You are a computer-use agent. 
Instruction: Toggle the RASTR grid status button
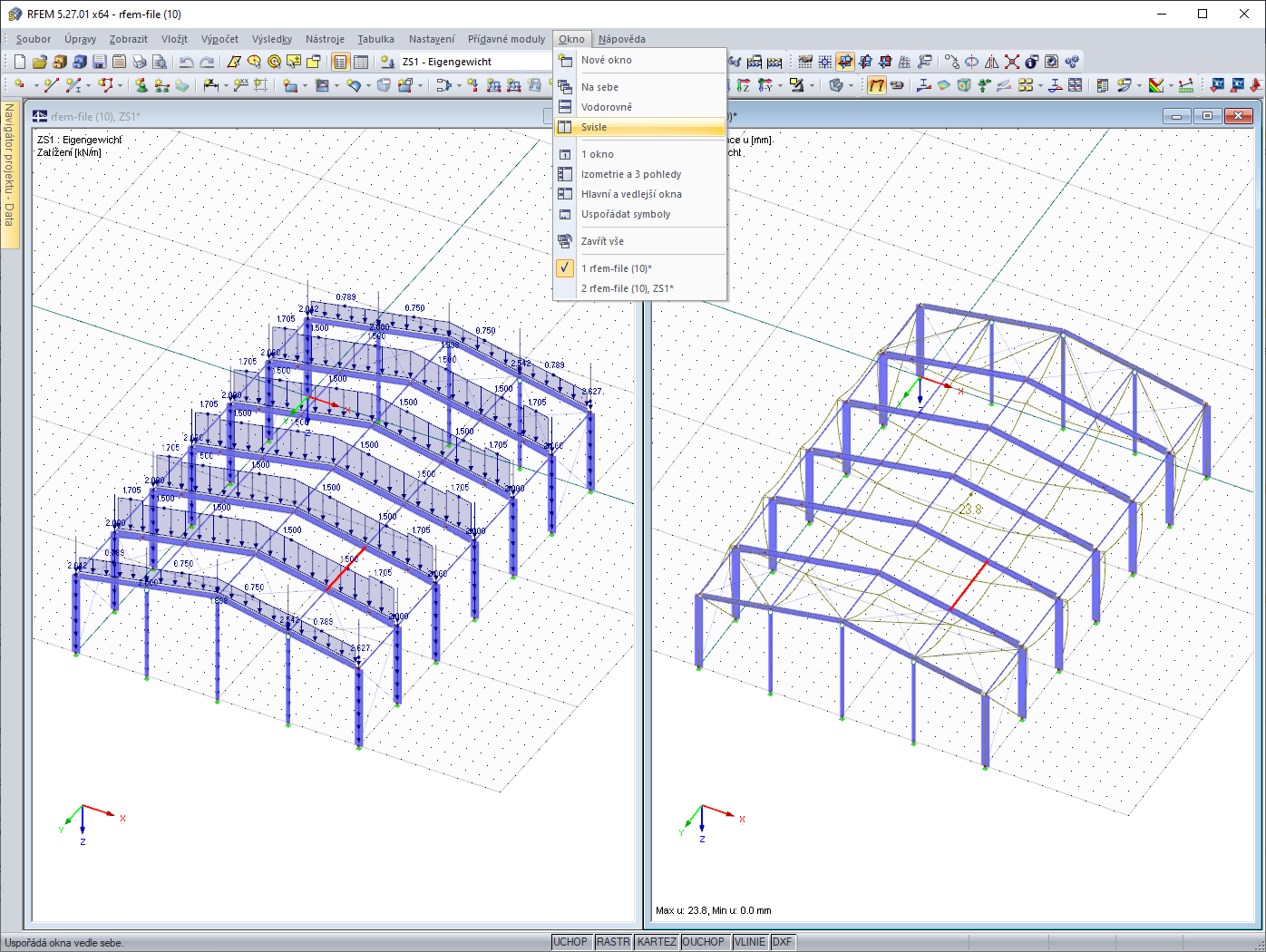[613, 942]
